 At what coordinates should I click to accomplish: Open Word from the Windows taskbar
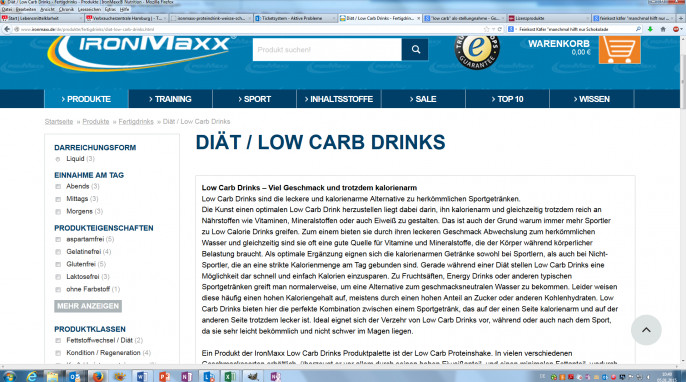click(142, 376)
